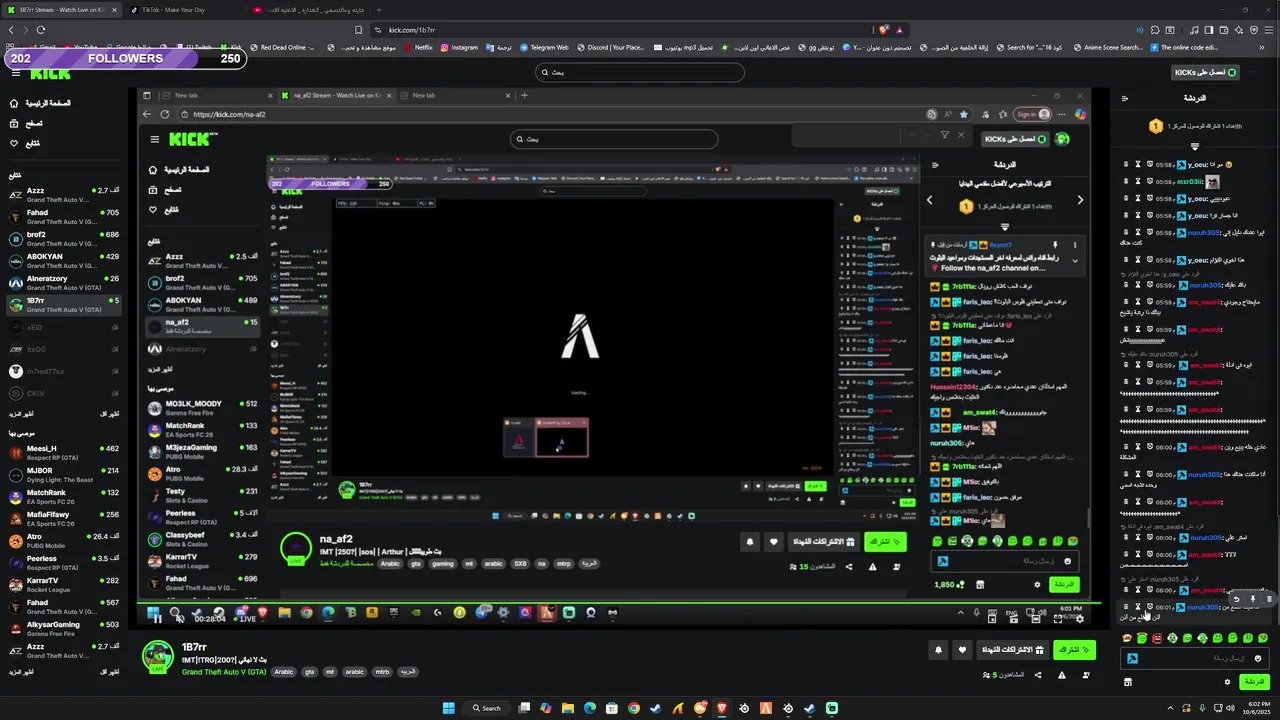1280x720 pixels.
Task: Click the Kick search box at top
Action: click(640, 72)
